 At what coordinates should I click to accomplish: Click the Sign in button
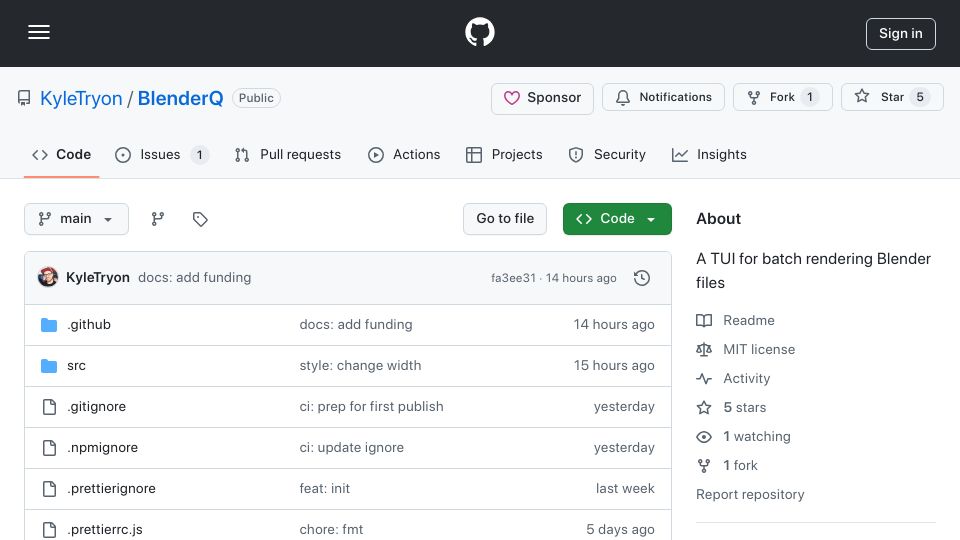pyautogui.click(x=900, y=34)
